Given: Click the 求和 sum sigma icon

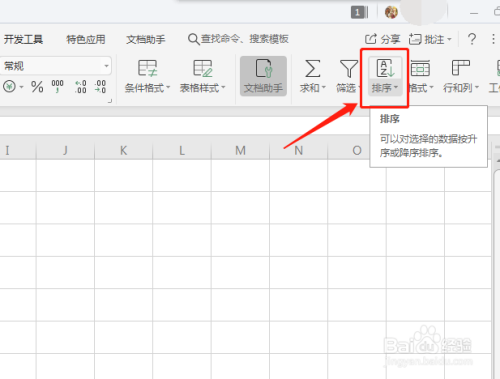Looking at the screenshot, I should tap(312, 68).
